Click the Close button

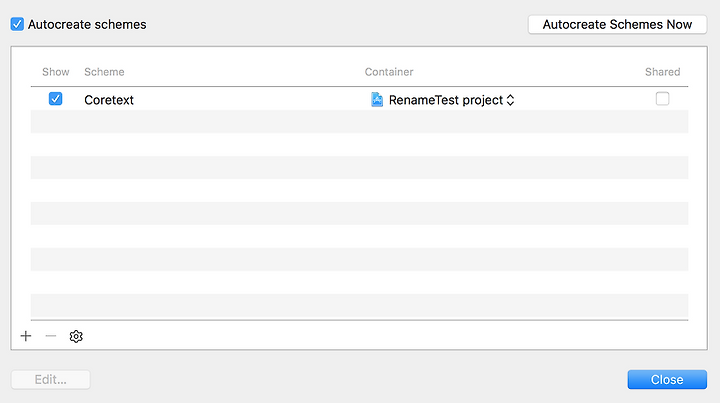[667, 380]
